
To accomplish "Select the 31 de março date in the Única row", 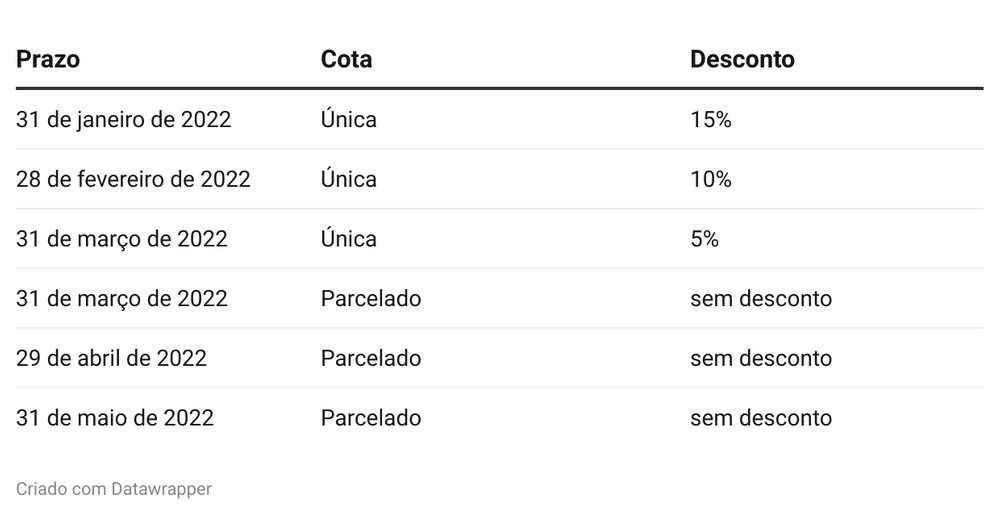I will pyautogui.click(x=122, y=239).
